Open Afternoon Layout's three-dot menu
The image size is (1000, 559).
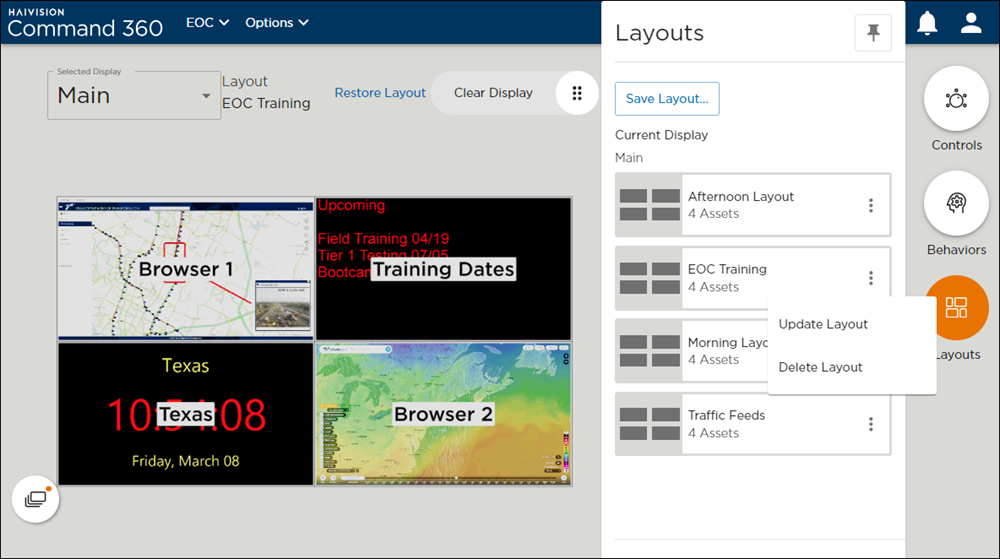(870, 205)
